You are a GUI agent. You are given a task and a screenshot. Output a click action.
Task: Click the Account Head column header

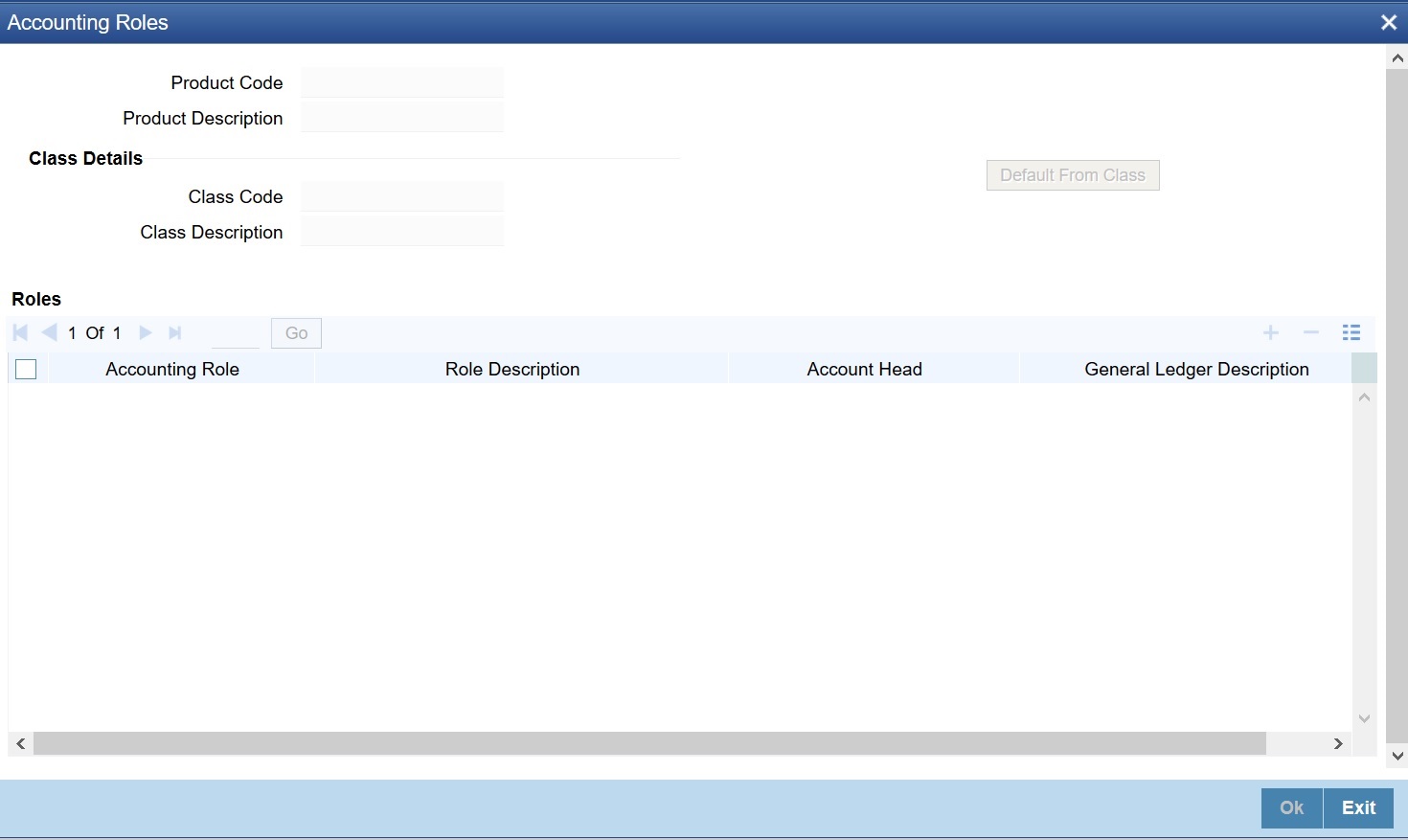[x=865, y=369]
